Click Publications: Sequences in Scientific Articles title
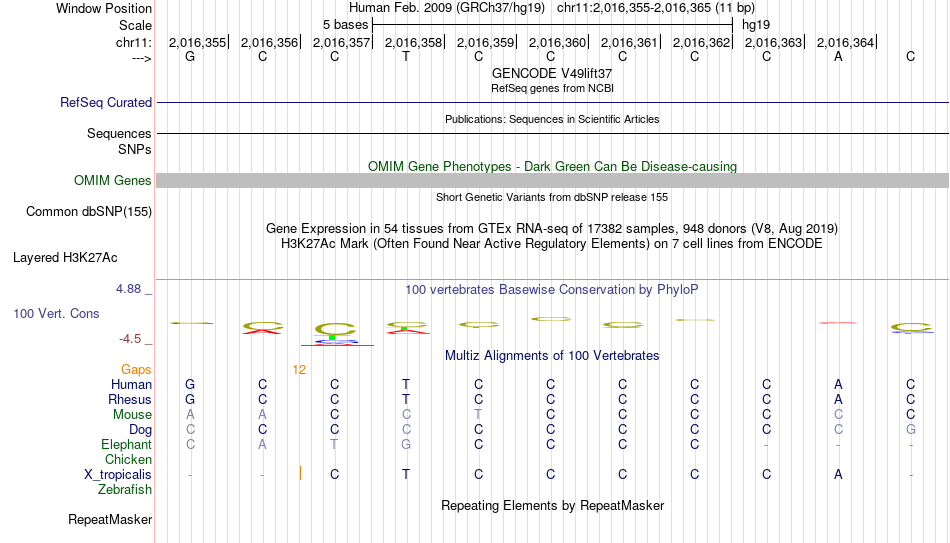Viewport: 950px width, 543px height. tap(552, 119)
